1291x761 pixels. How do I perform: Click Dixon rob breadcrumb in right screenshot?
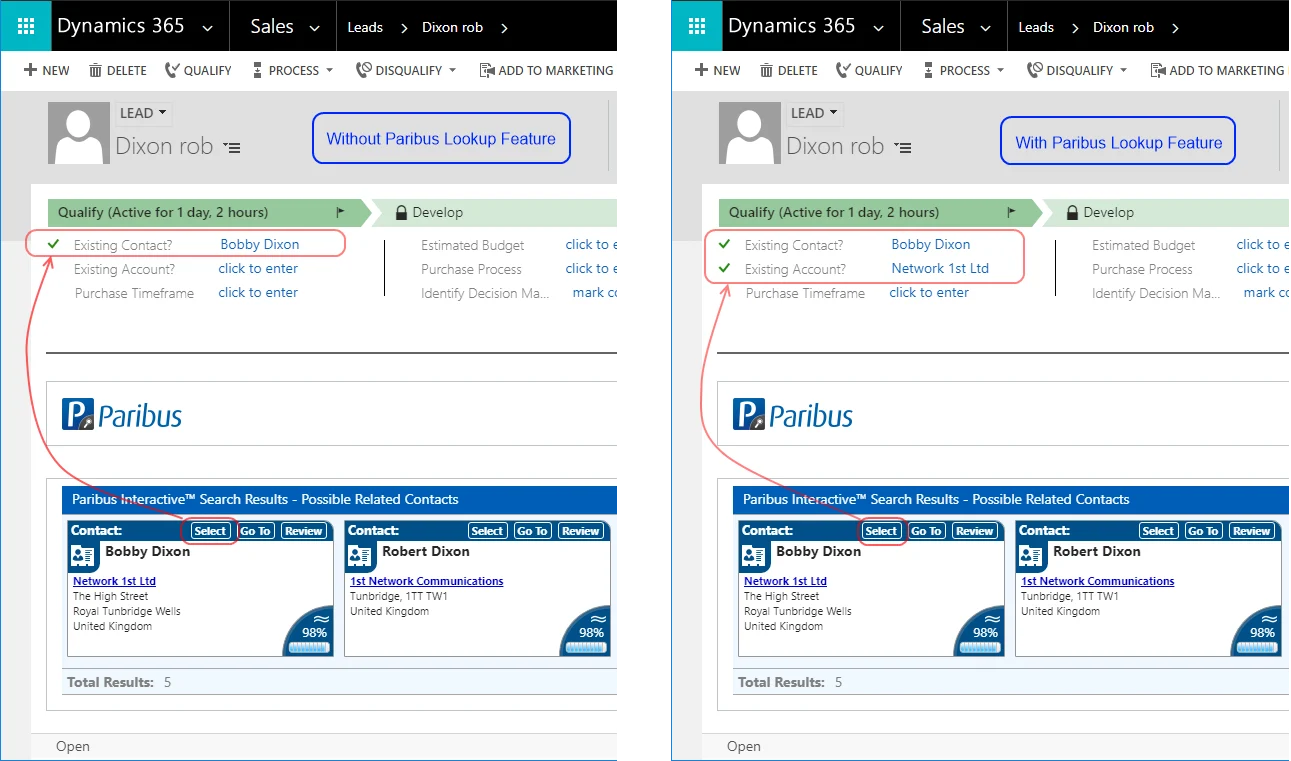pyautogui.click(x=1124, y=27)
